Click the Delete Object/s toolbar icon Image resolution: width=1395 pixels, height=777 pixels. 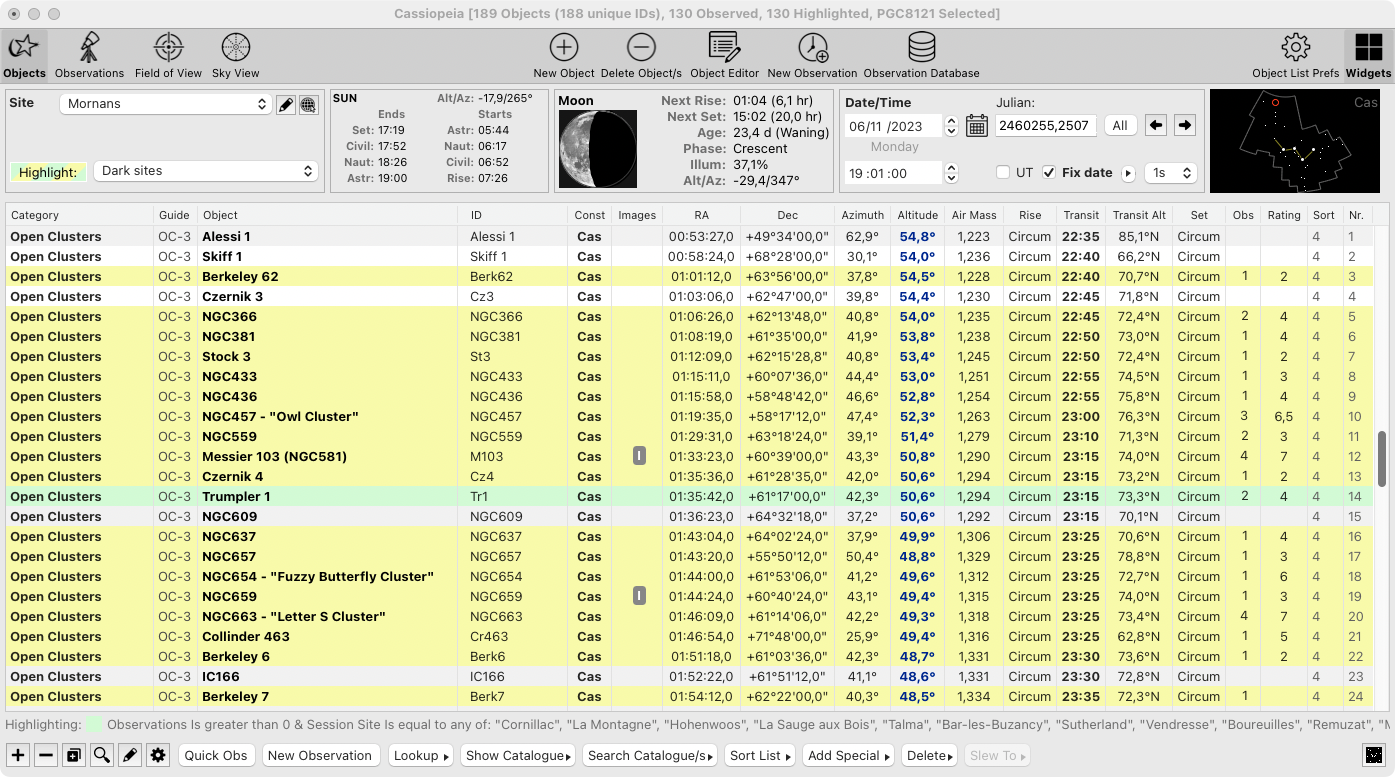(x=641, y=55)
